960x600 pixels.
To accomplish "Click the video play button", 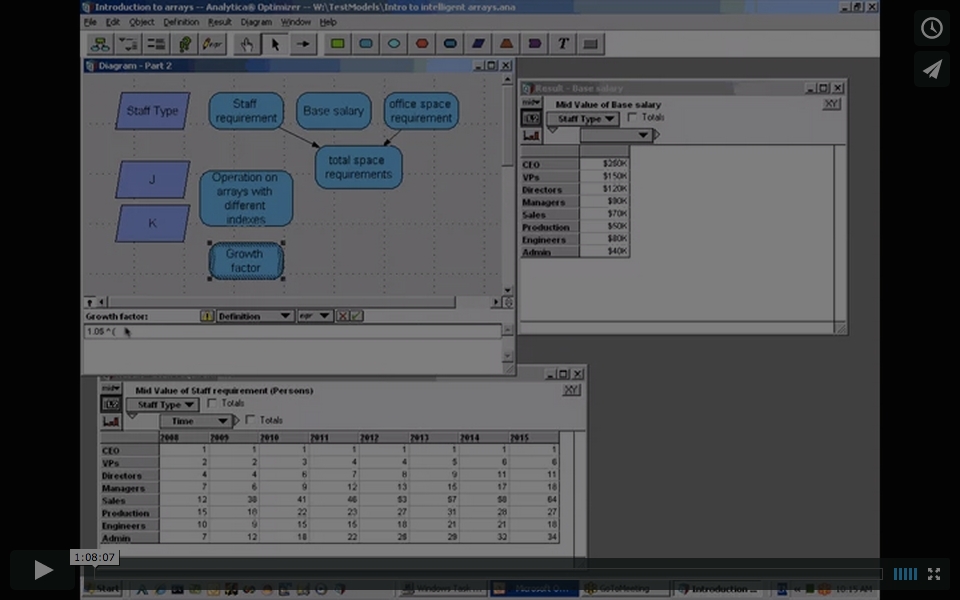I will point(43,570).
